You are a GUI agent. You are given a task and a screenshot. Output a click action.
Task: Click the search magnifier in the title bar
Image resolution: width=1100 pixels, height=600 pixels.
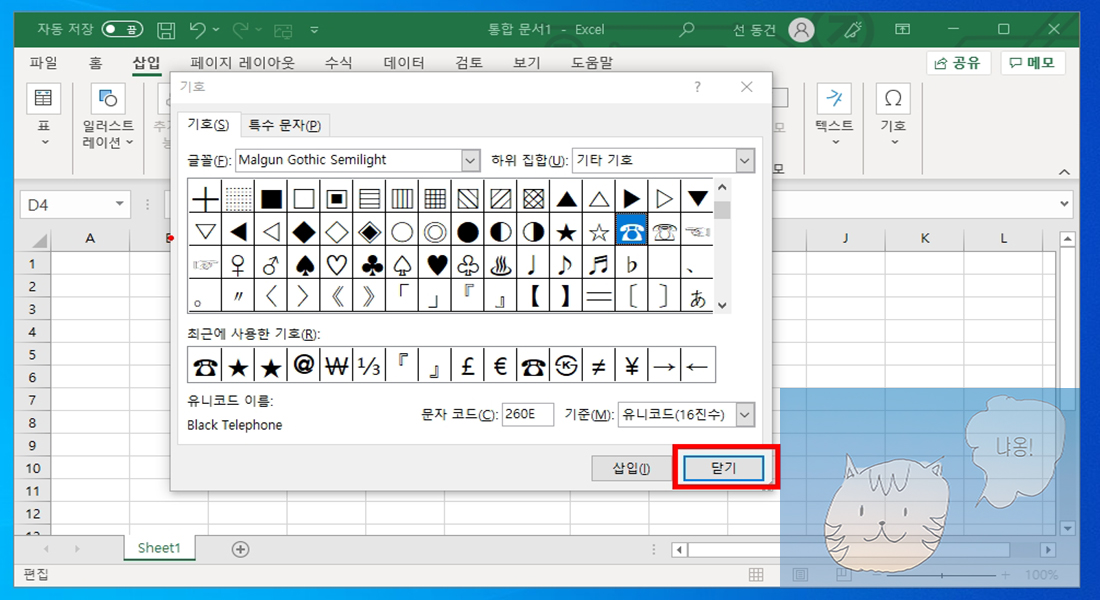coord(687,29)
